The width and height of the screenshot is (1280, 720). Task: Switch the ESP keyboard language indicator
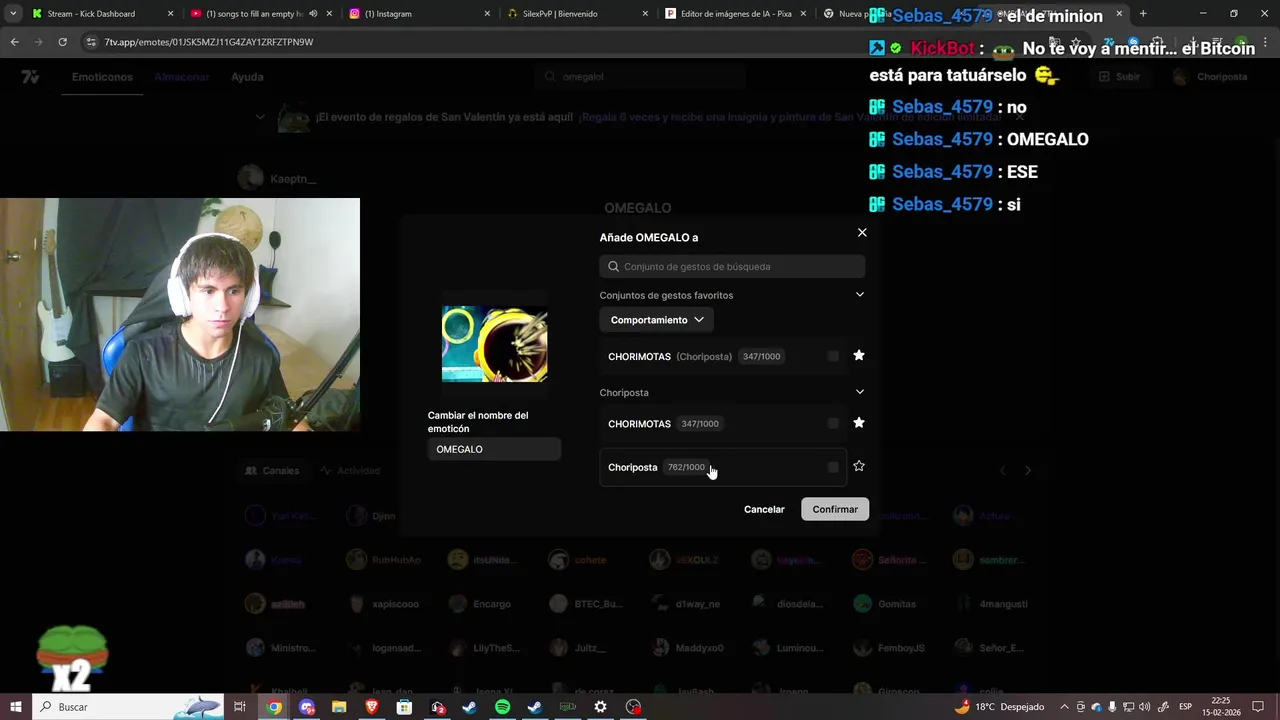(1185, 707)
